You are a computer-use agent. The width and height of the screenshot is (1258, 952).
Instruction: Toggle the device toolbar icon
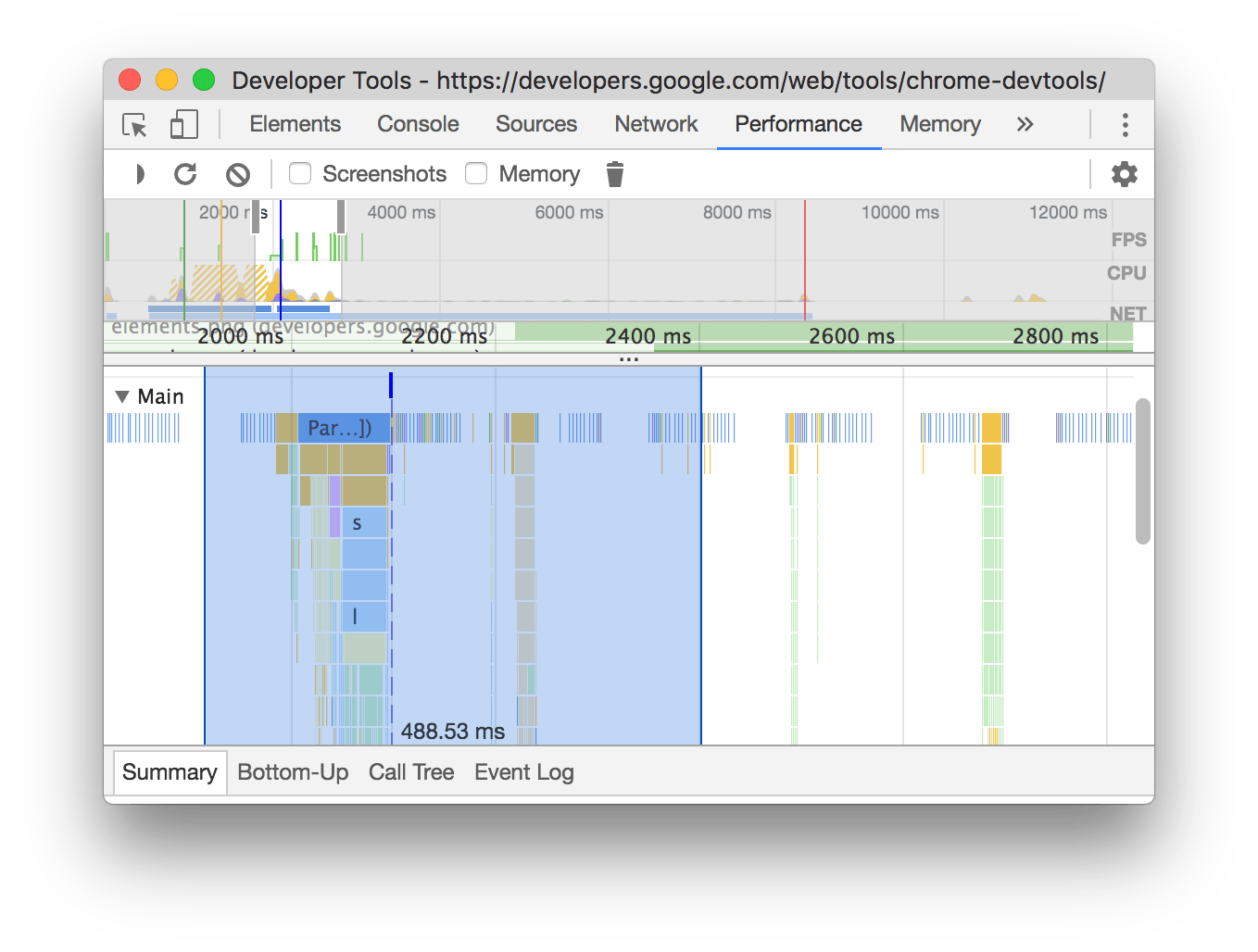183,124
